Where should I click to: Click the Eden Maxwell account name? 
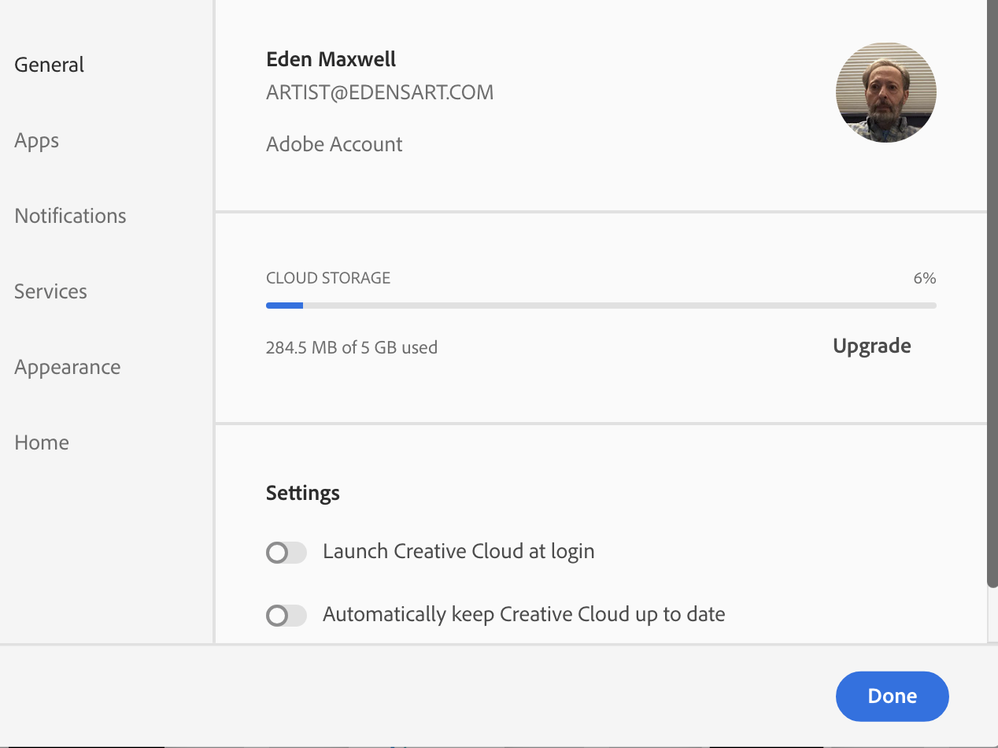(x=331, y=60)
